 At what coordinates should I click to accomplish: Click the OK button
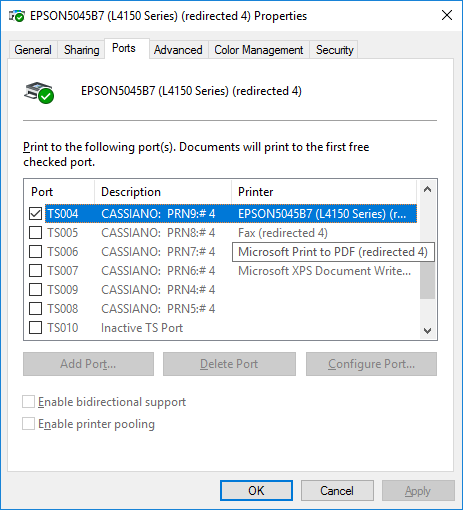(x=256, y=491)
